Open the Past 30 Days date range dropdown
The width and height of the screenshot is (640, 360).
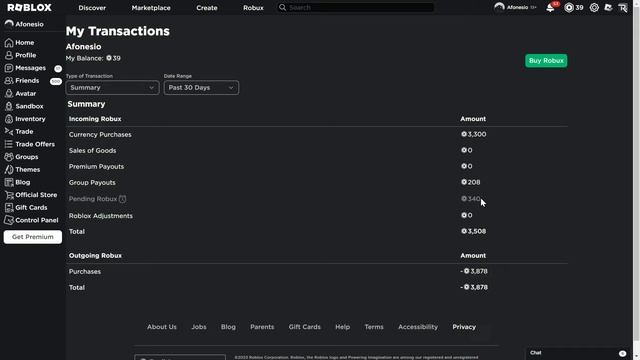[201, 87]
